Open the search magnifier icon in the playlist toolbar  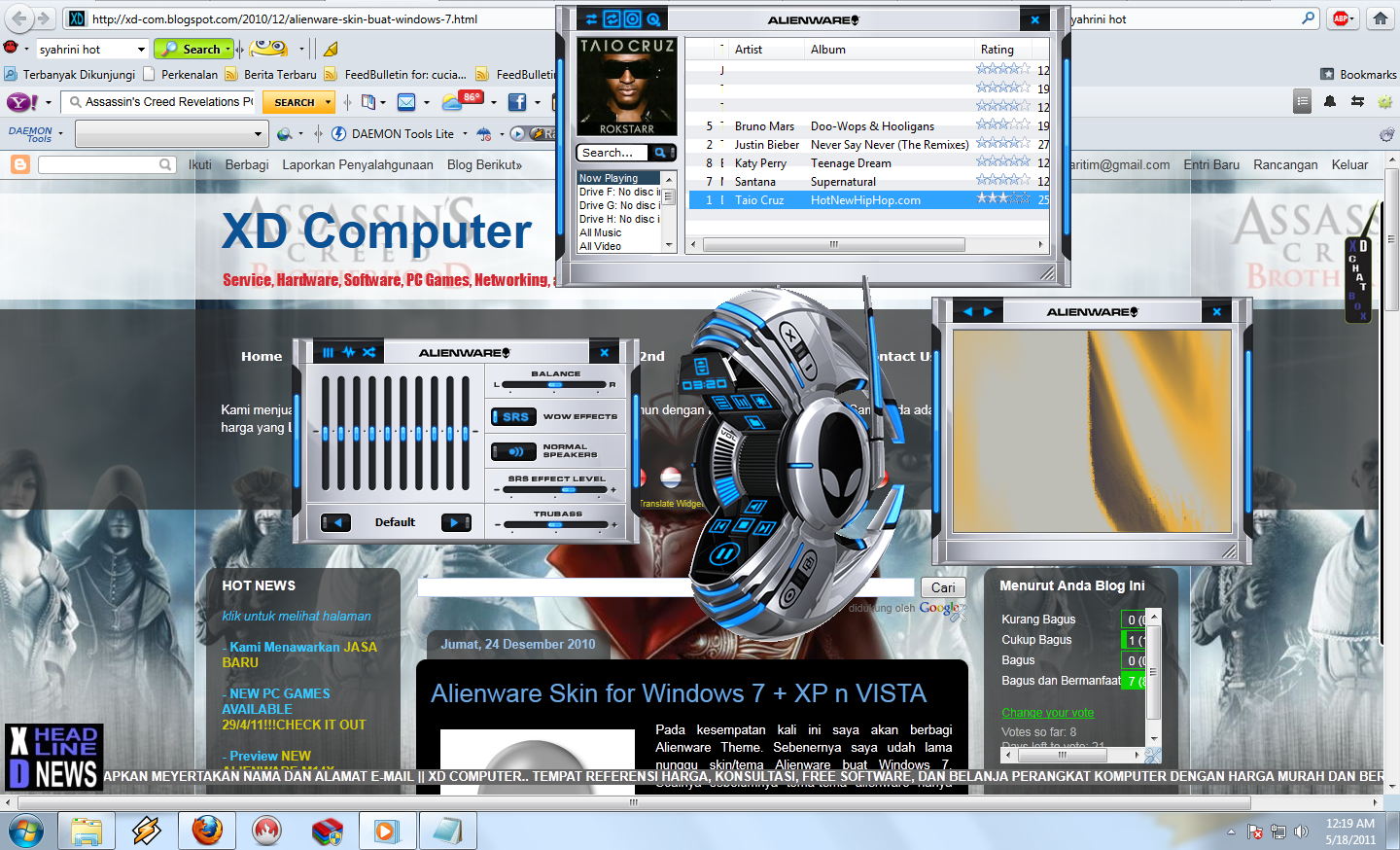pos(652,18)
